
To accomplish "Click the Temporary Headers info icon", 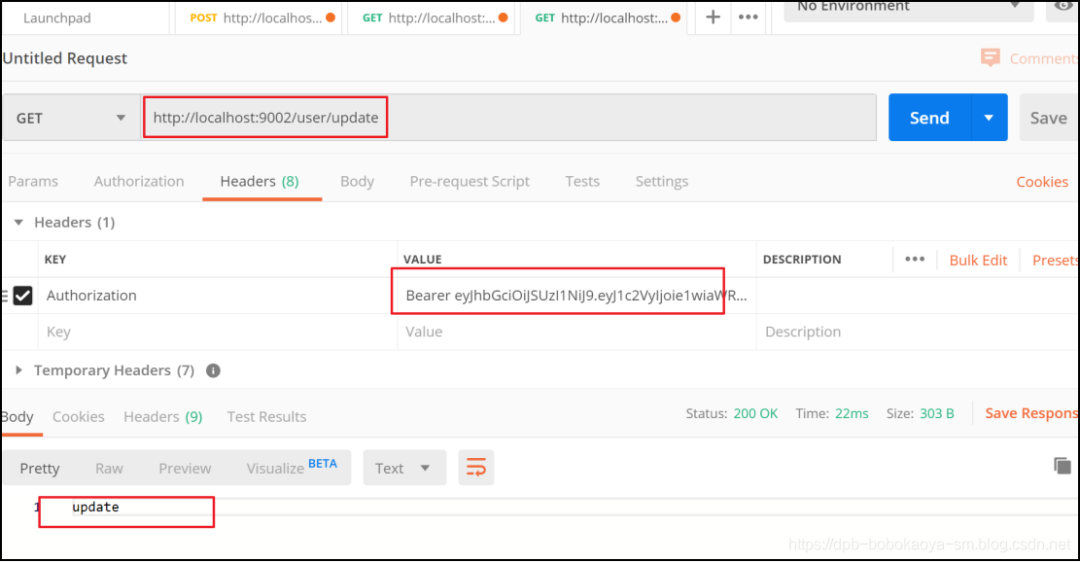I will (214, 371).
